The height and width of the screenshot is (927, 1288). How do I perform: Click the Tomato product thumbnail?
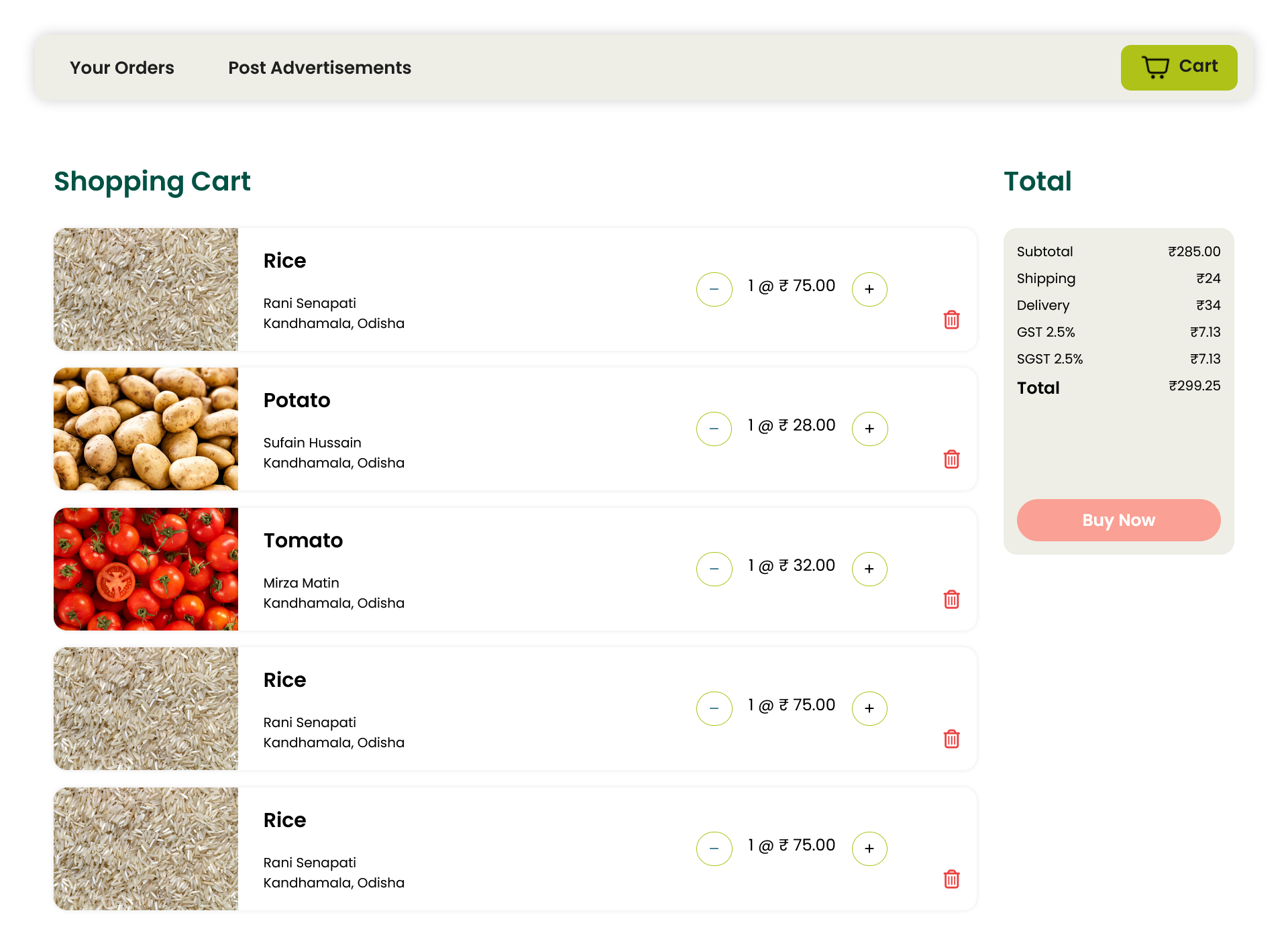pyautogui.click(x=146, y=569)
